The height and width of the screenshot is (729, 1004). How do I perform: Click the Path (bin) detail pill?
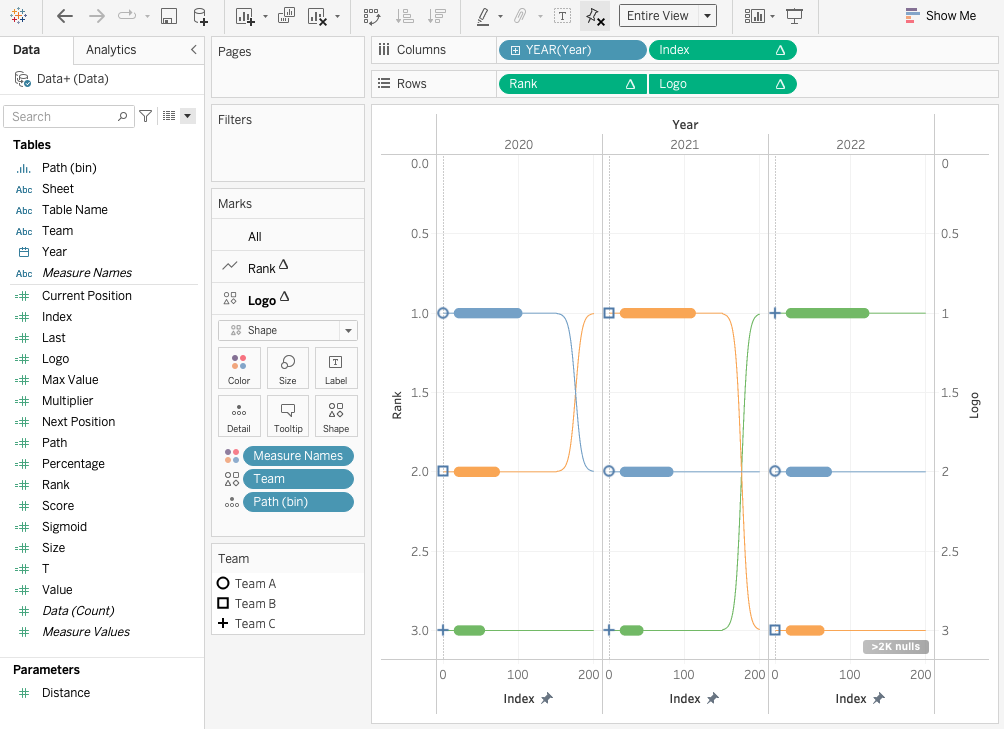(x=298, y=502)
